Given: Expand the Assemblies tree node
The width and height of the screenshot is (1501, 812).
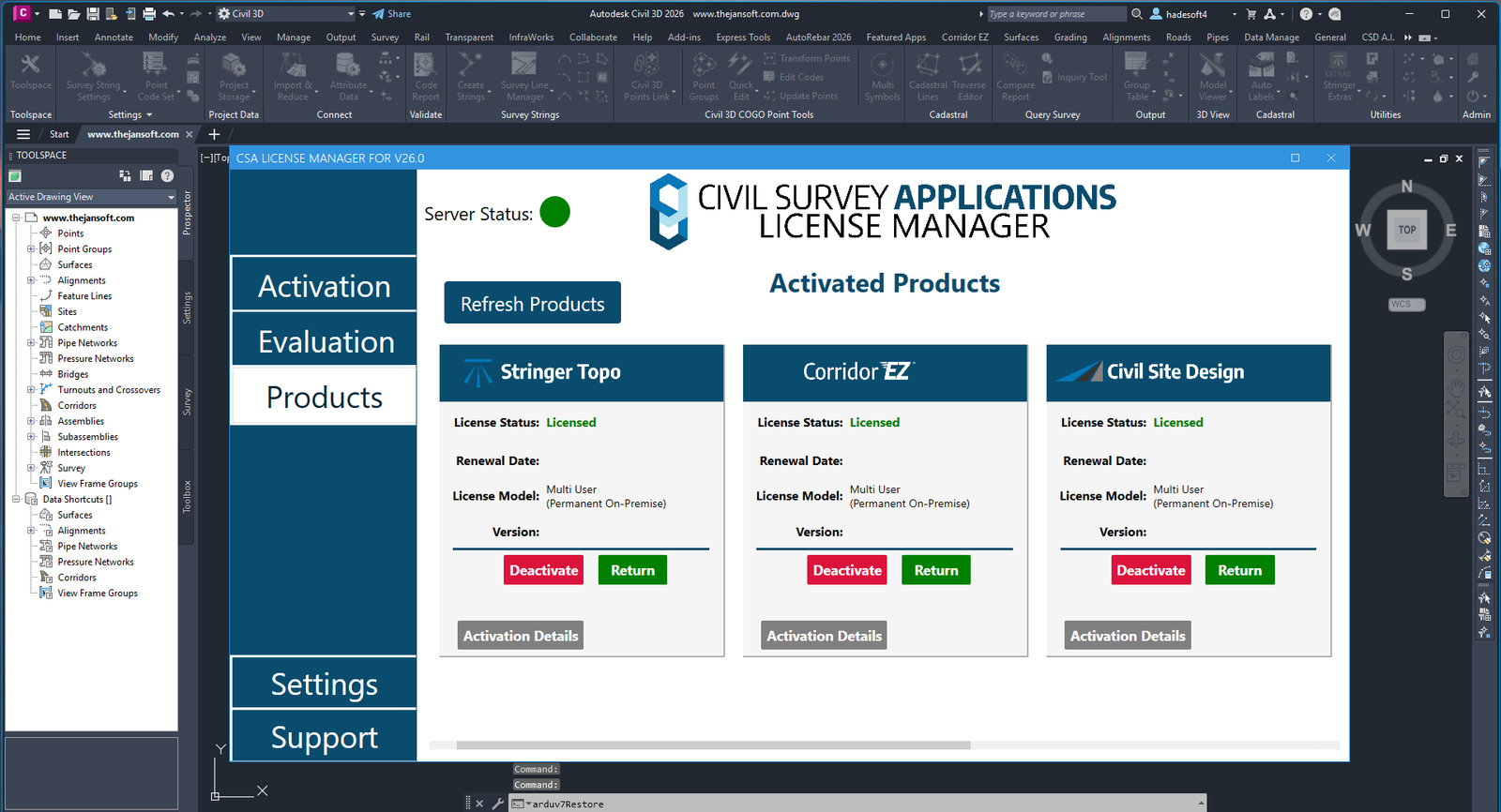Looking at the screenshot, I should click(x=31, y=421).
